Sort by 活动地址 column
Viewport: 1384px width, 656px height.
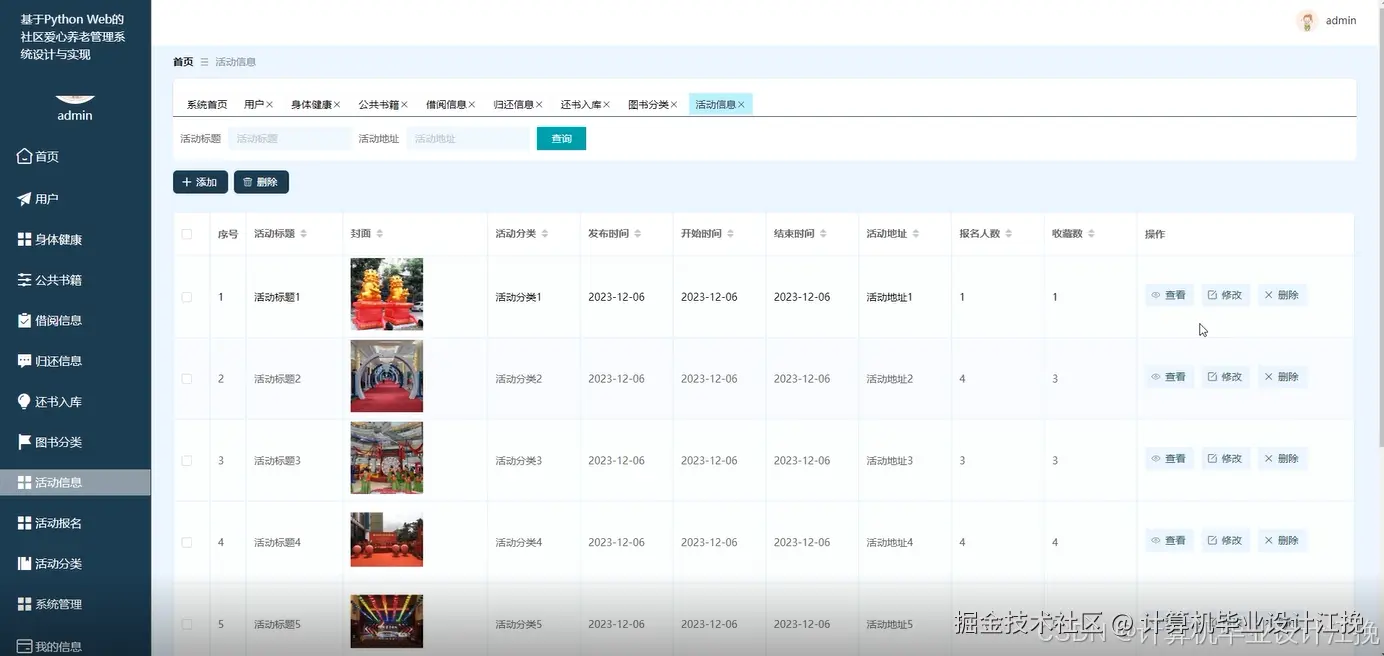(x=916, y=234)
